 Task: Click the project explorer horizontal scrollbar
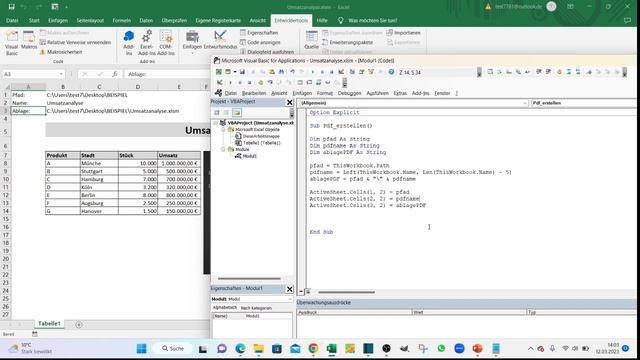click(x=249, y=279)
